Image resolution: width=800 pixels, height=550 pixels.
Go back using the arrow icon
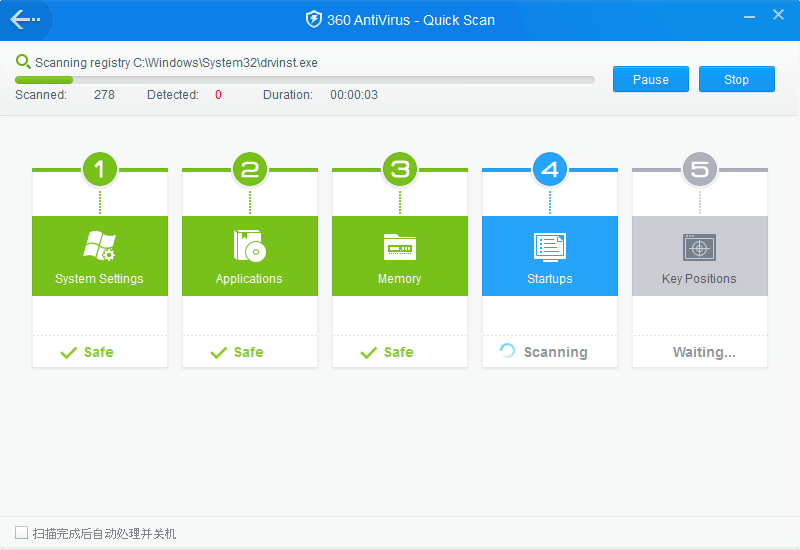(x=25, y=20)
